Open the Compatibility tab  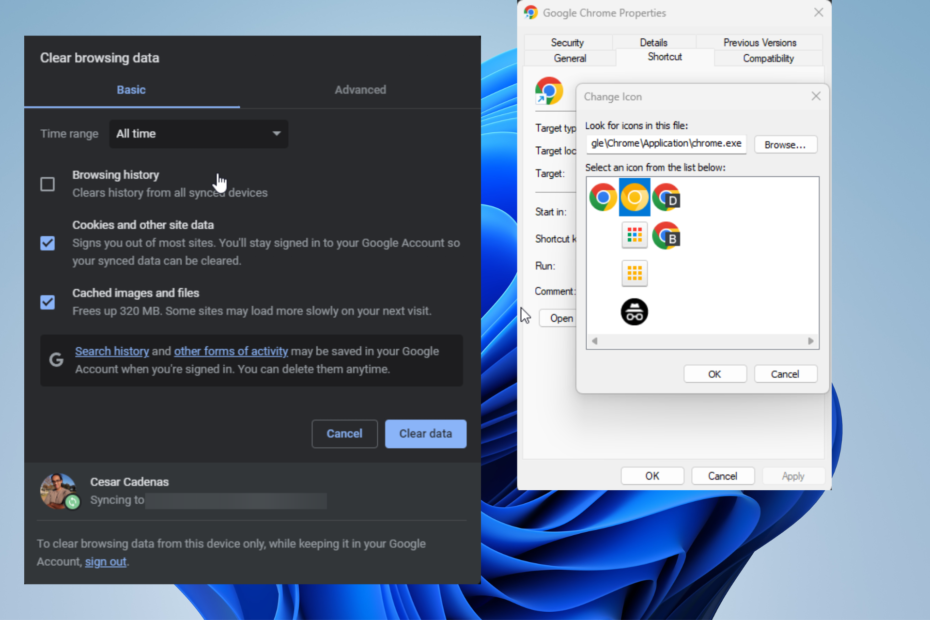(767, 58)
